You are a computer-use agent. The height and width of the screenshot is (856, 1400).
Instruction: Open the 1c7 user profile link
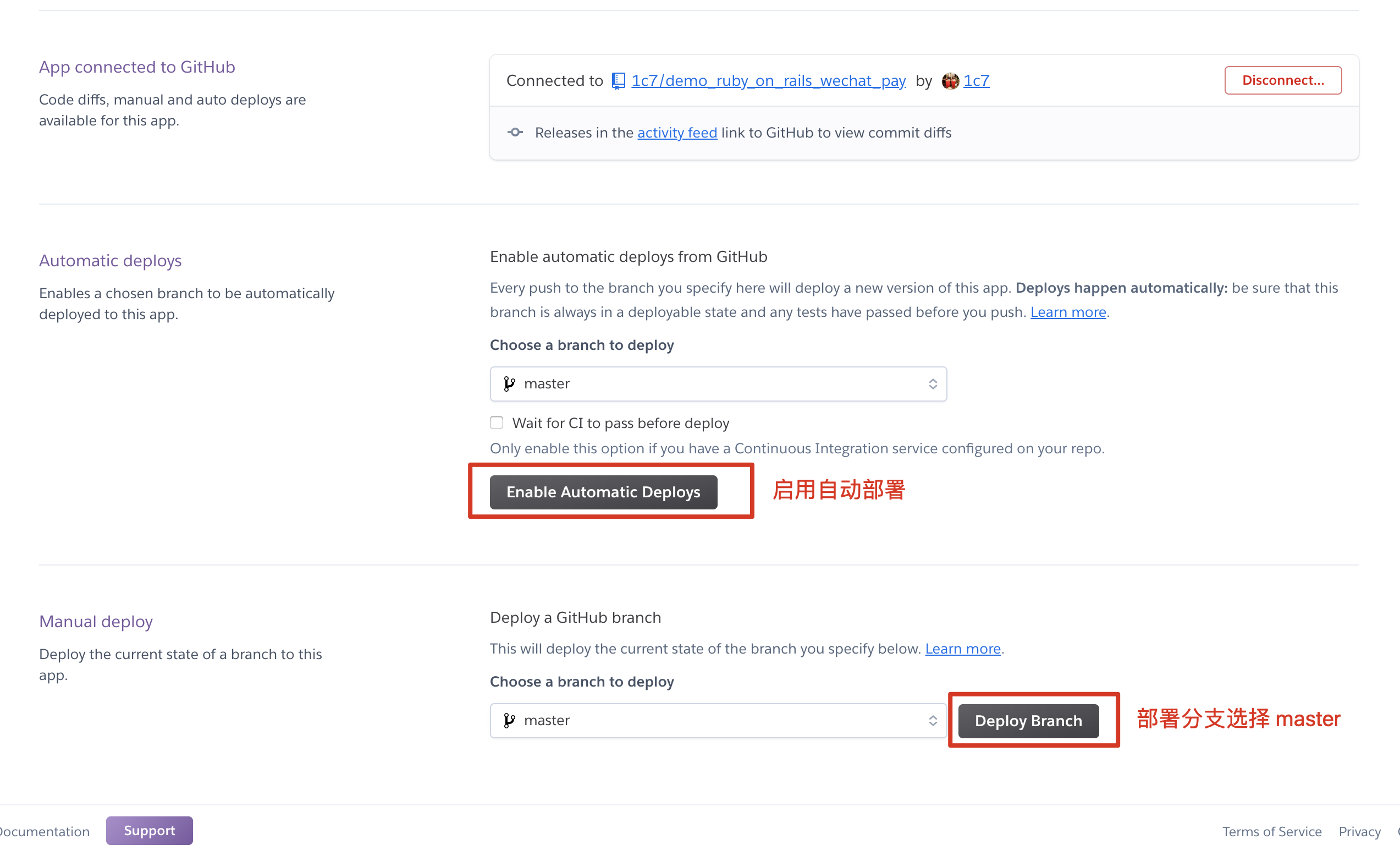[x=976, y=81]
